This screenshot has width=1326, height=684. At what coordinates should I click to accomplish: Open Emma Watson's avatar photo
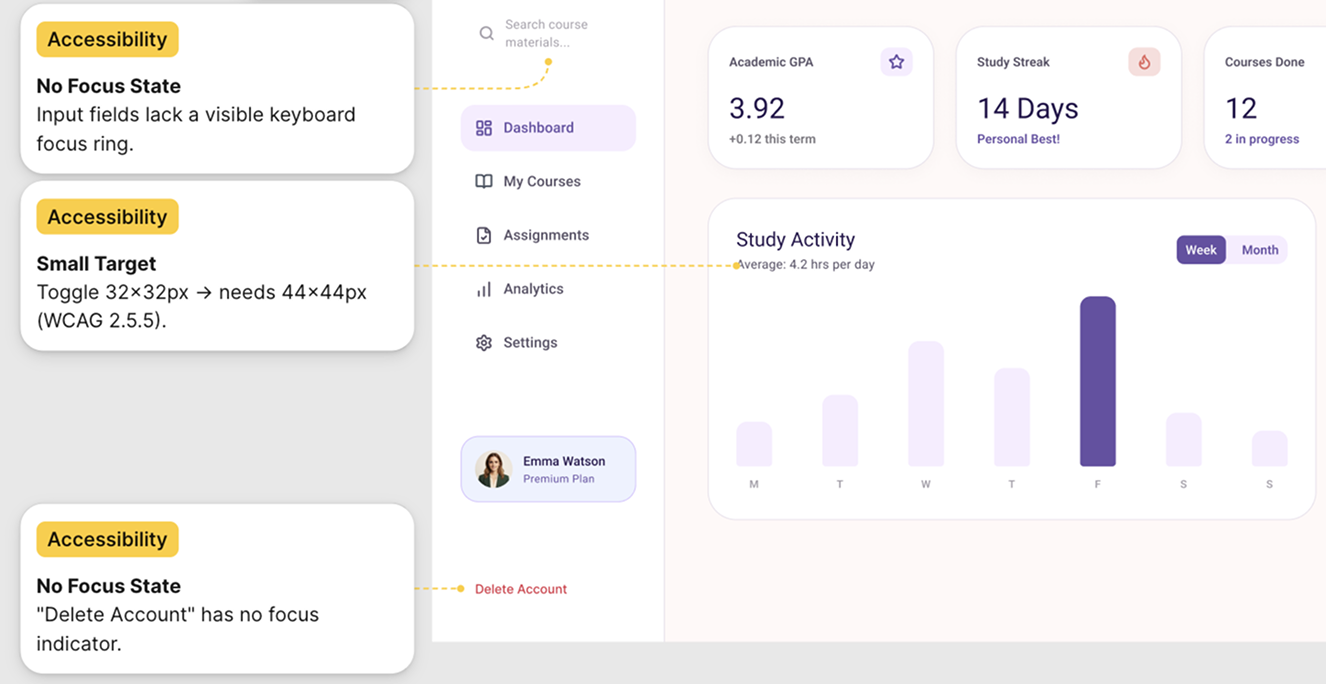[494, 469]
